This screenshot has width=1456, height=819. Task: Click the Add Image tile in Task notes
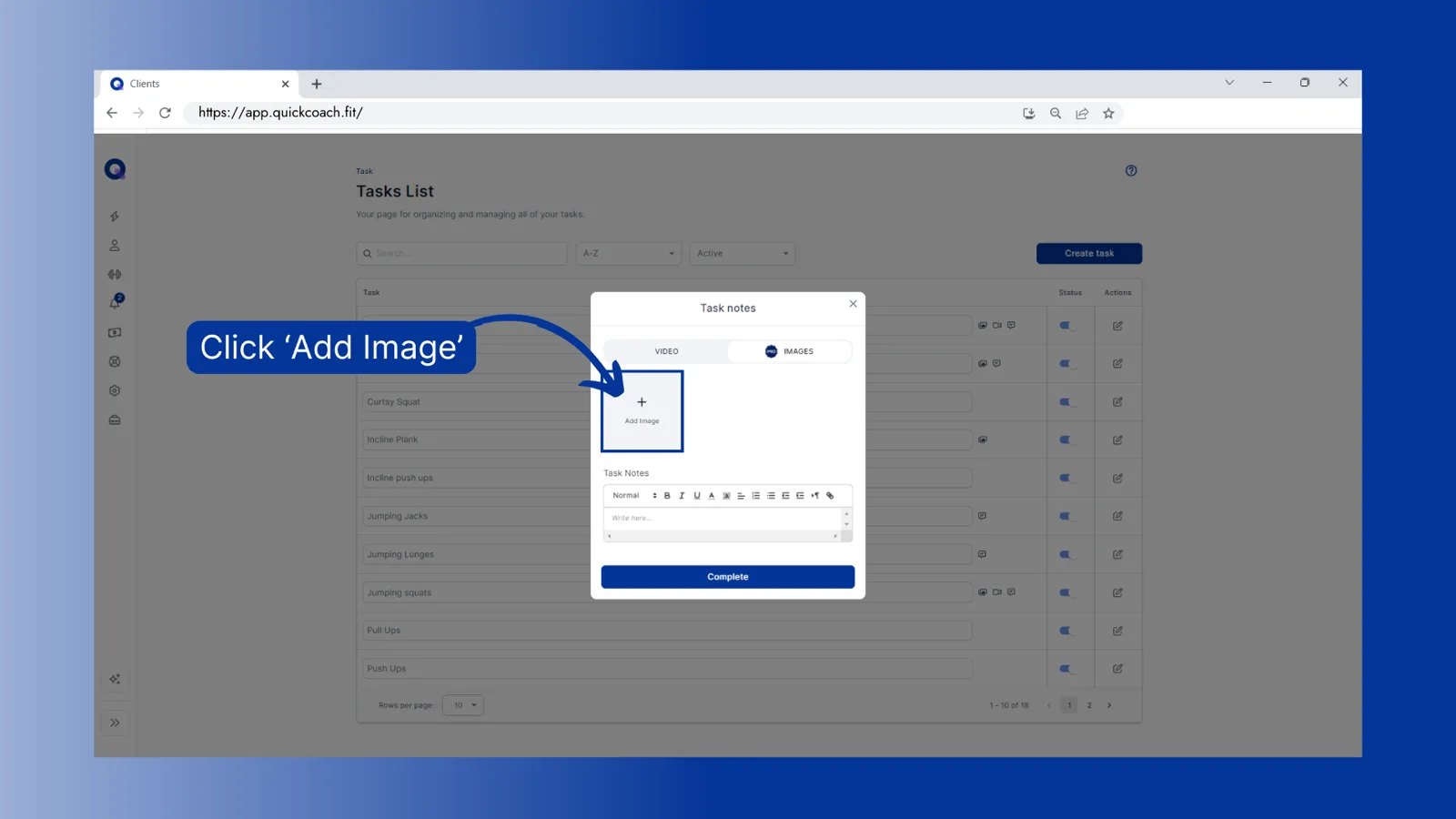click(x=642, y=411)
